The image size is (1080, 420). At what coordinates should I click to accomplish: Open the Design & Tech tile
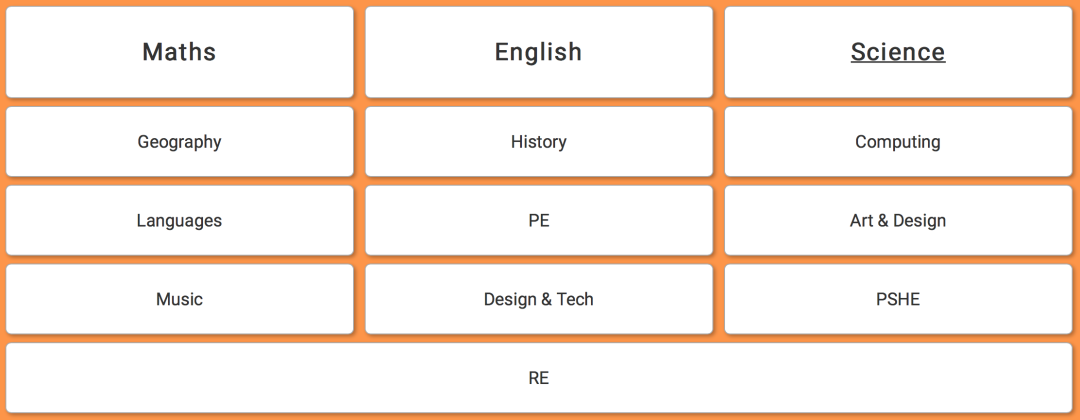click(x=538, y=299)
